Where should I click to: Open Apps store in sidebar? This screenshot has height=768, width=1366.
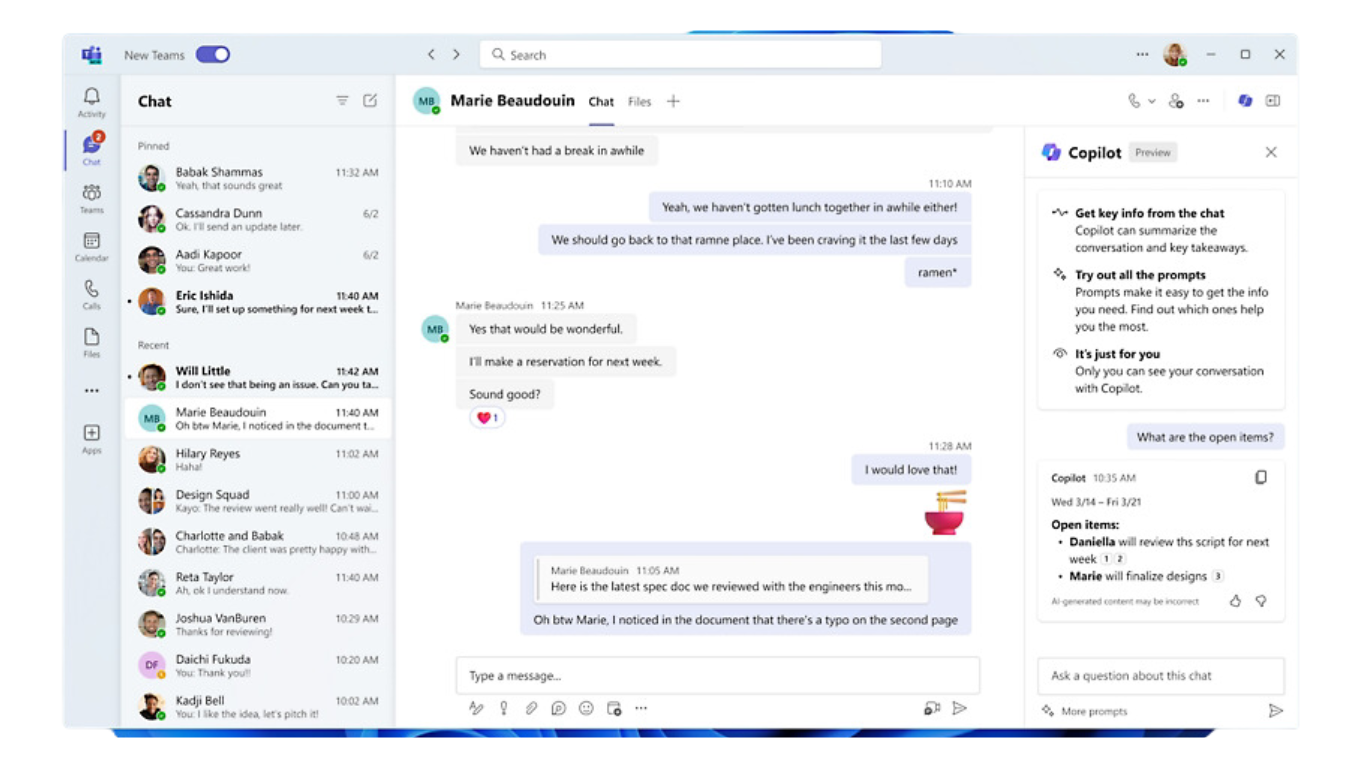(x=91, y=438)
